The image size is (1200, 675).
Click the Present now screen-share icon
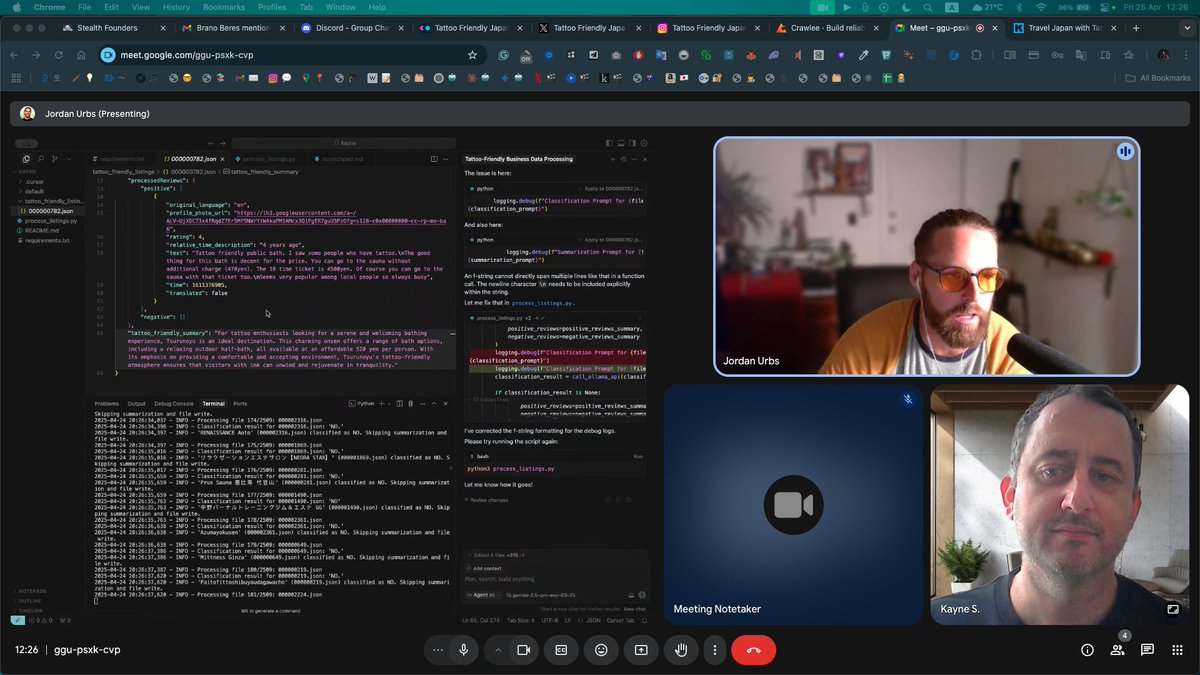(x=641, y=650)
